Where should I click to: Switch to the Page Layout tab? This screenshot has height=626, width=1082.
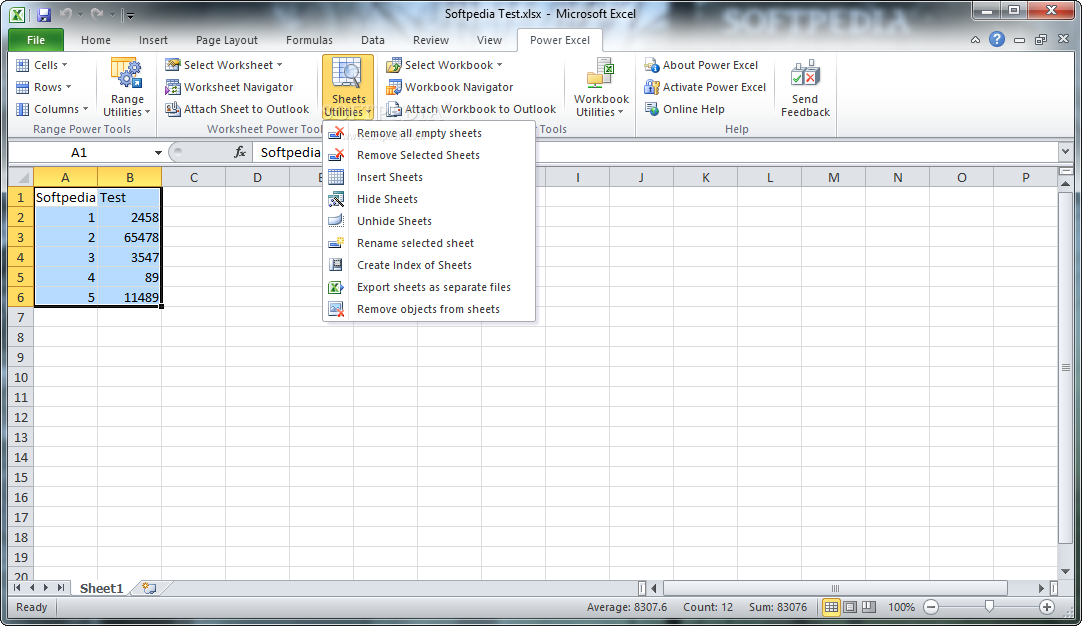click(x=227, y=40)
